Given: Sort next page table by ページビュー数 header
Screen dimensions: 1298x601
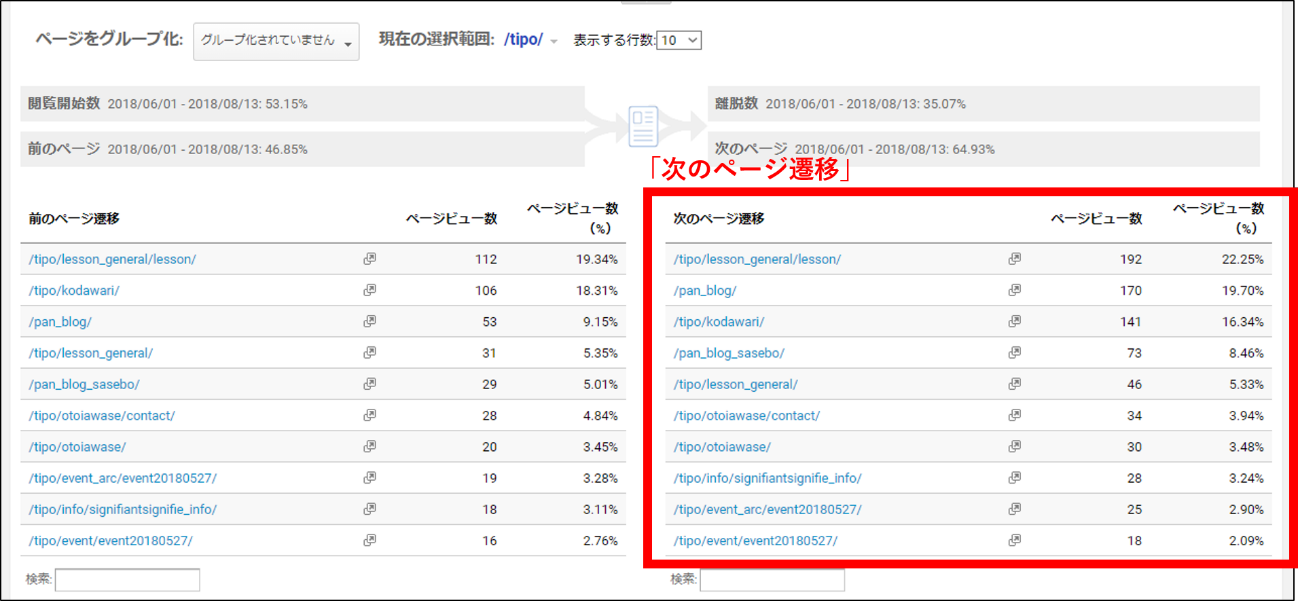Looking at the screenshot, I should tap(1096, 218).
